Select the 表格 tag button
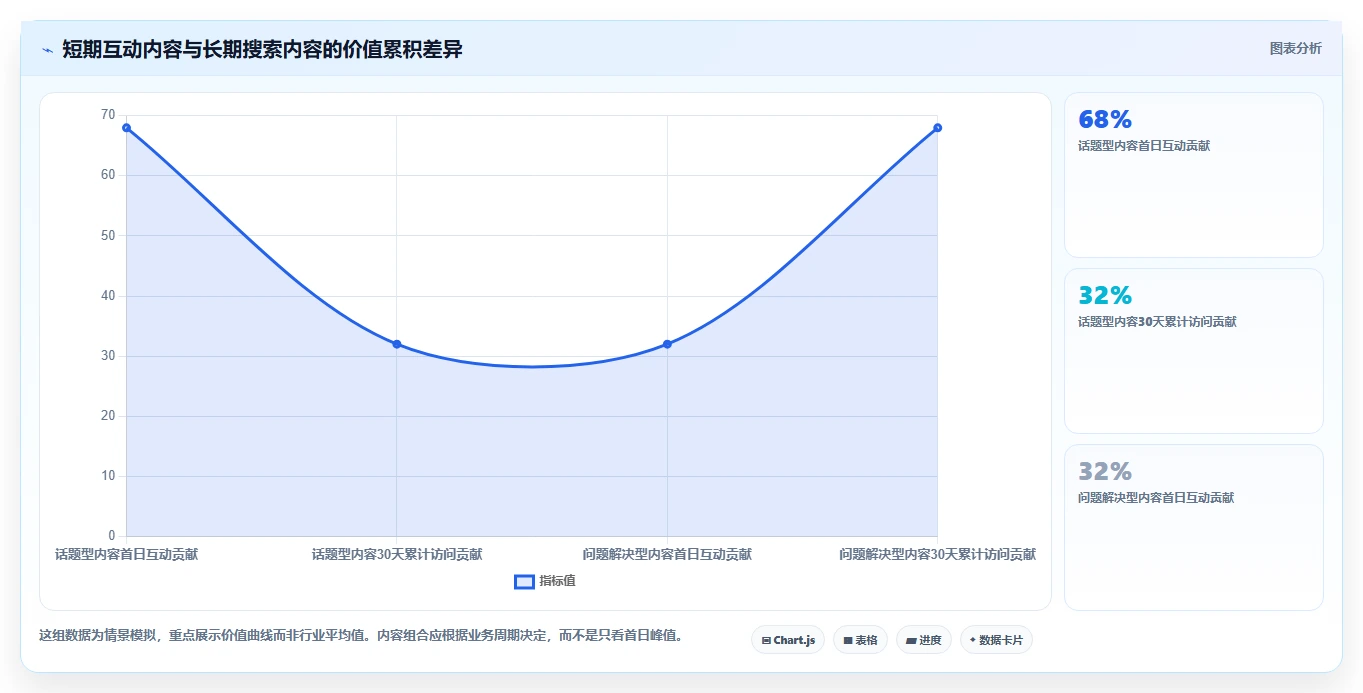The image size is (1363, 693). point(860,640)
